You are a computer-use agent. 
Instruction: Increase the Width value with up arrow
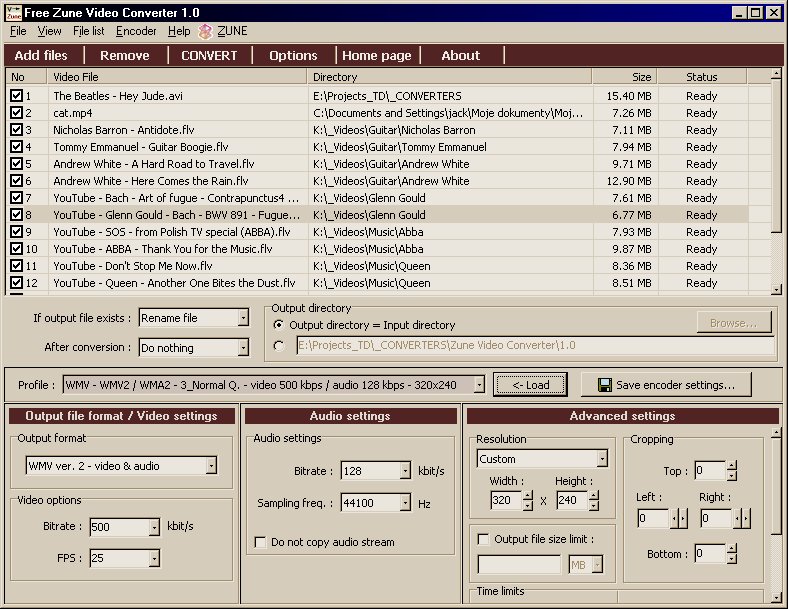527,495
